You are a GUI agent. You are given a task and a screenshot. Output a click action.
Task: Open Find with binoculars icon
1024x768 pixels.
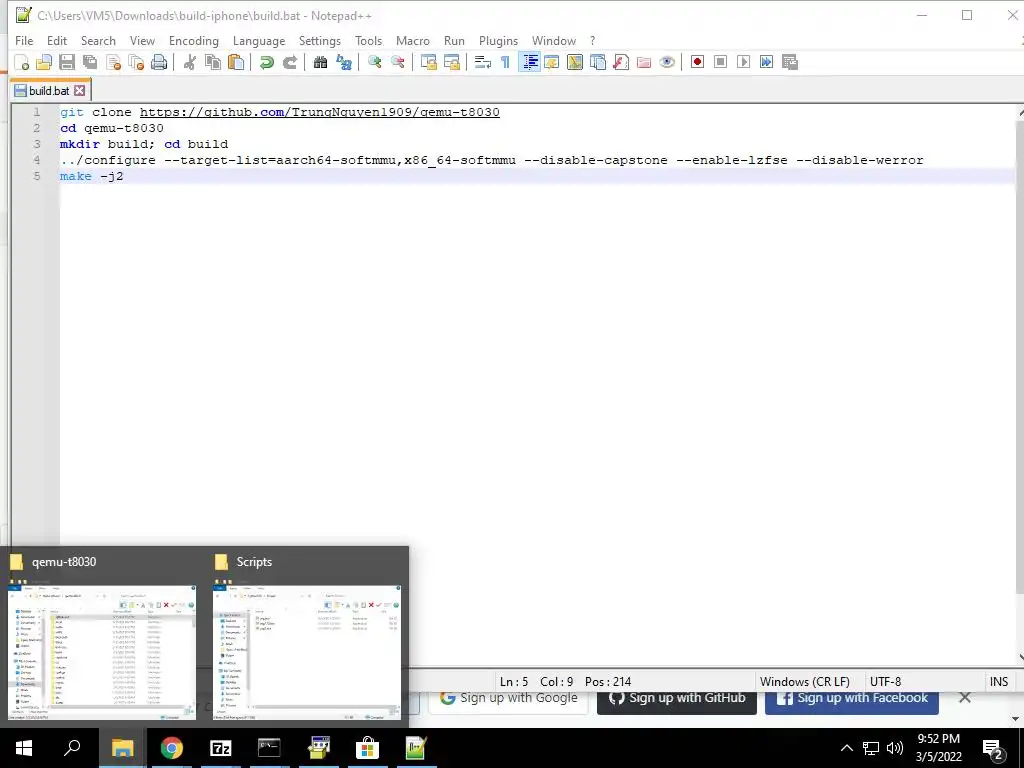[320, 62]
